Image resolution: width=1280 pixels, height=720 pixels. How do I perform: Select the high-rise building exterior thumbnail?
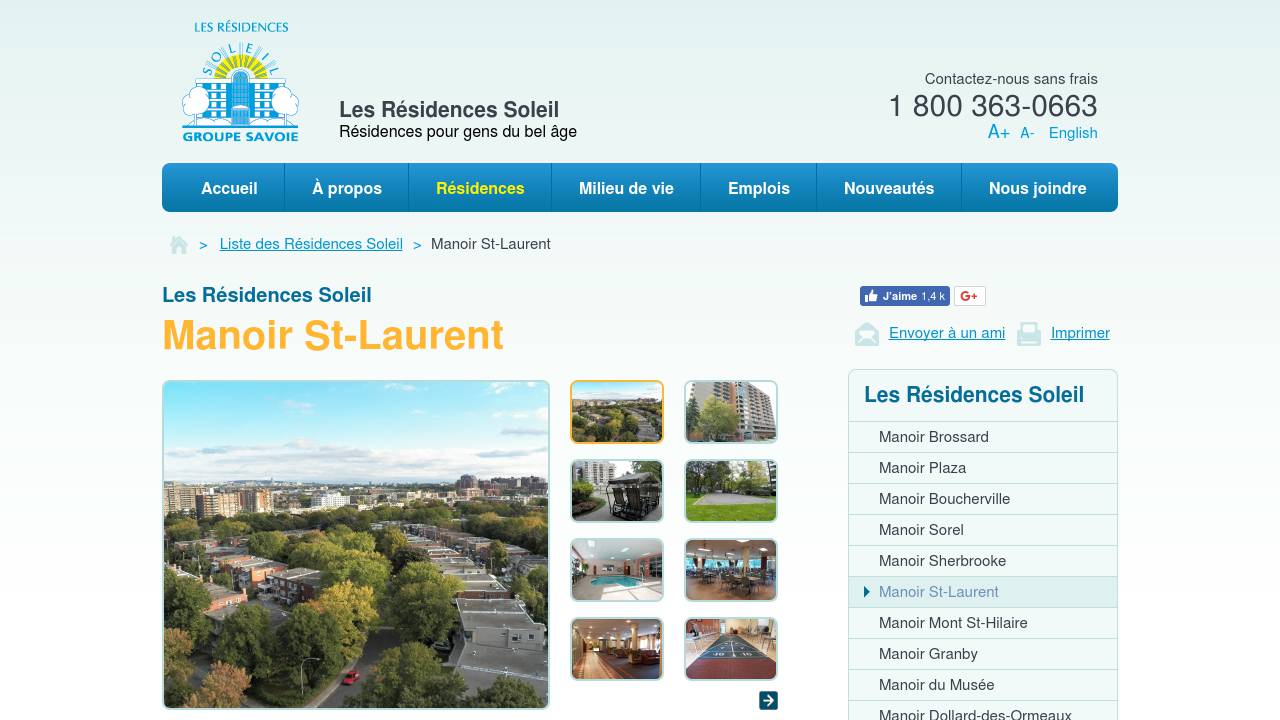[731, 412]
